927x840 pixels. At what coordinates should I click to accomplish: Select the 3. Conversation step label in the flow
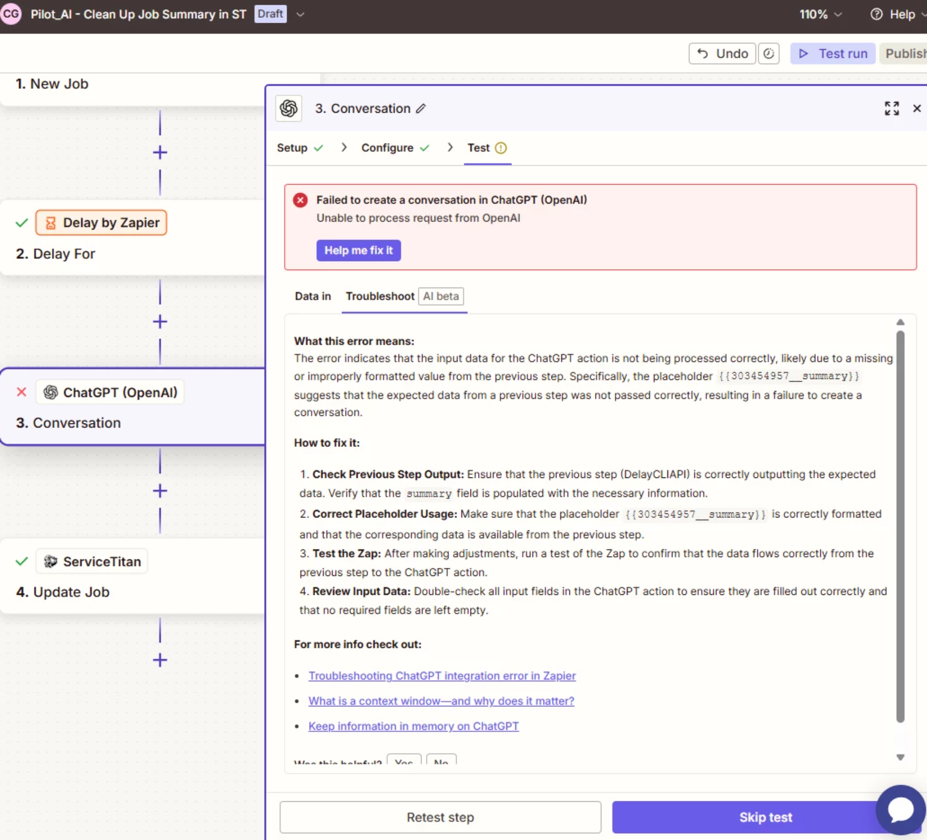69,423
